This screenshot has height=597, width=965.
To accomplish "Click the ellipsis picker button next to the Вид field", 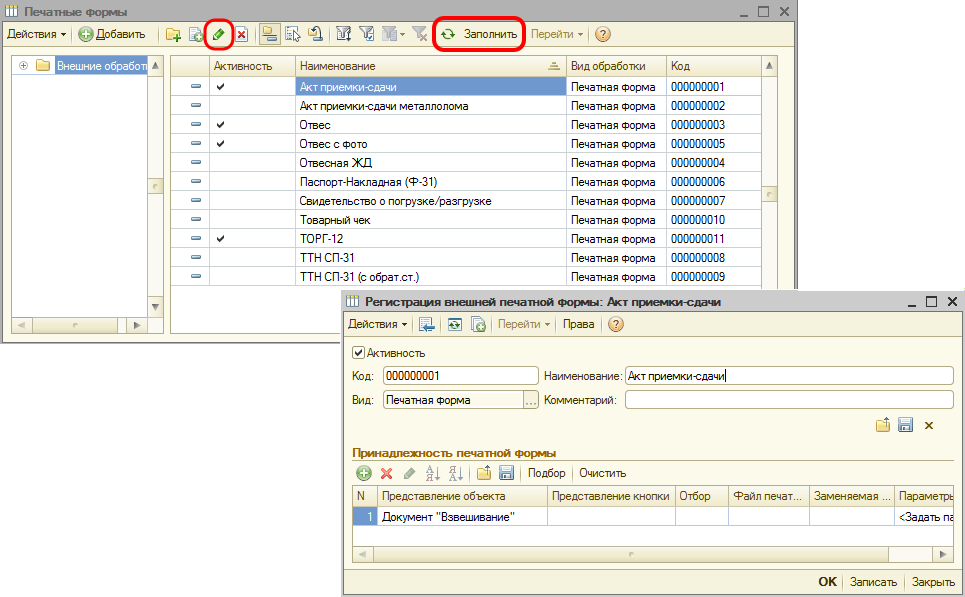I will (x=530, y=400).
